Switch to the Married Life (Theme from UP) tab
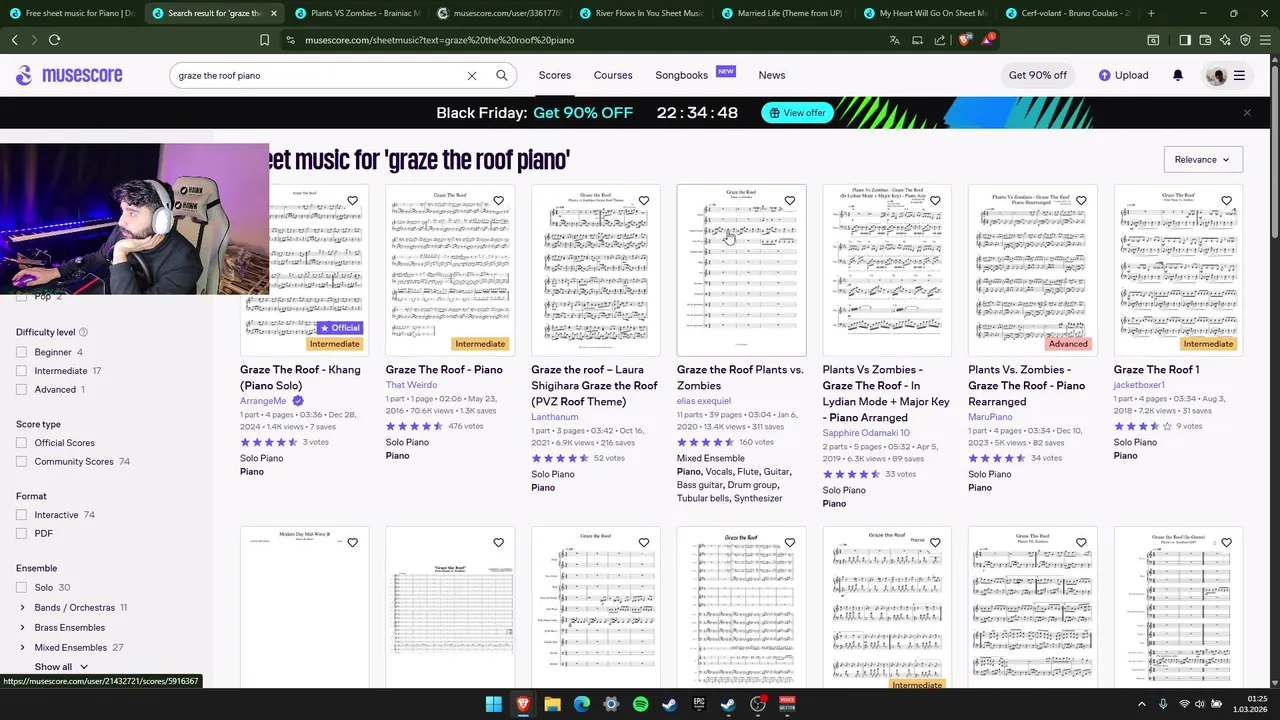 pyautogui.click(x=782, y=13)
